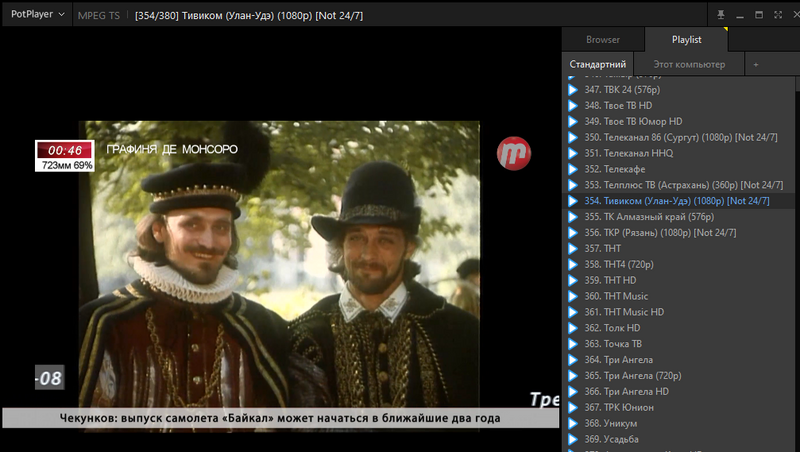Play channel 366. Три Ангела HD

coord(680,391)
